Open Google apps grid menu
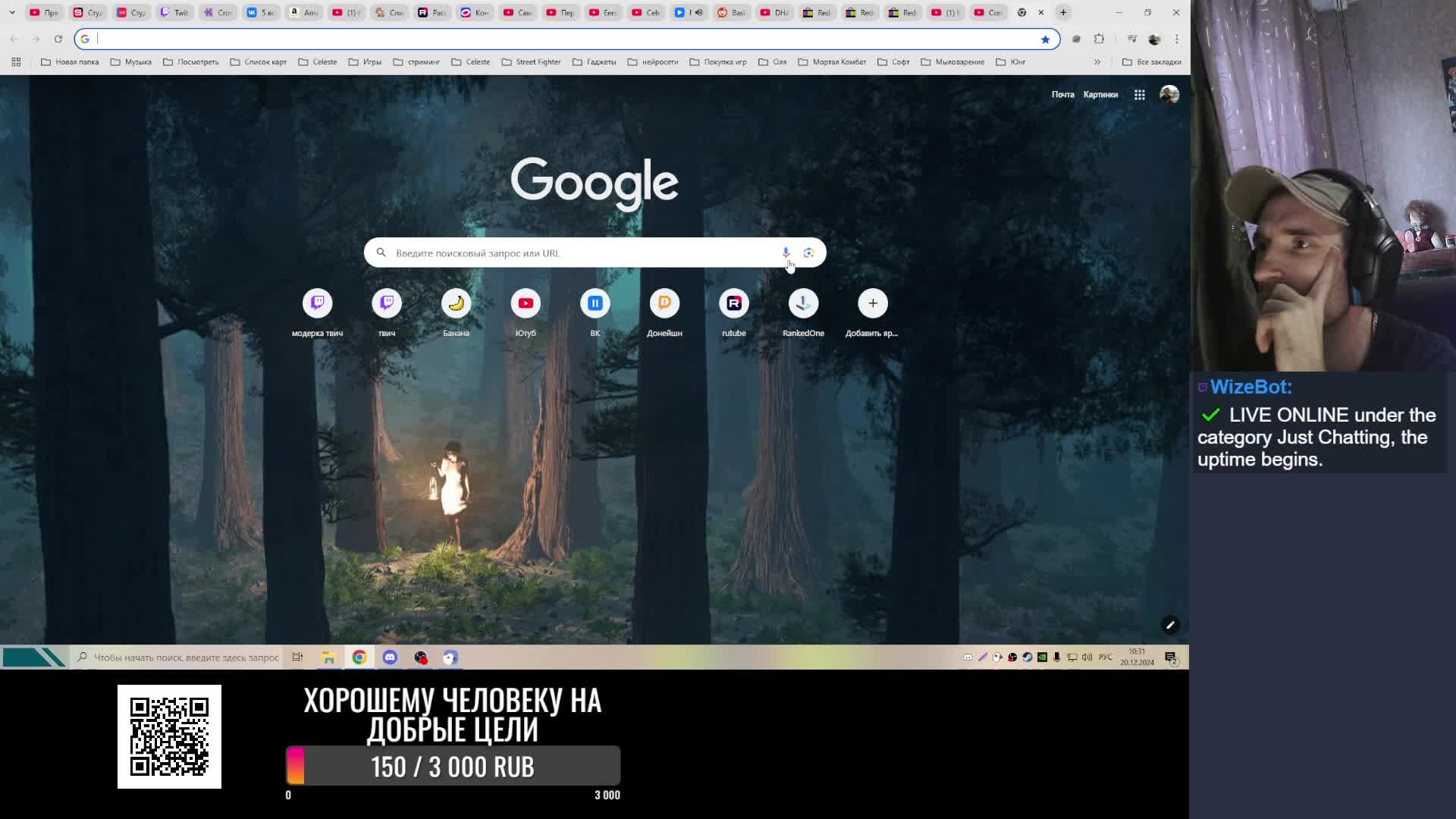This screenshot has width=1456, height=819. [x=1139, y=95]
